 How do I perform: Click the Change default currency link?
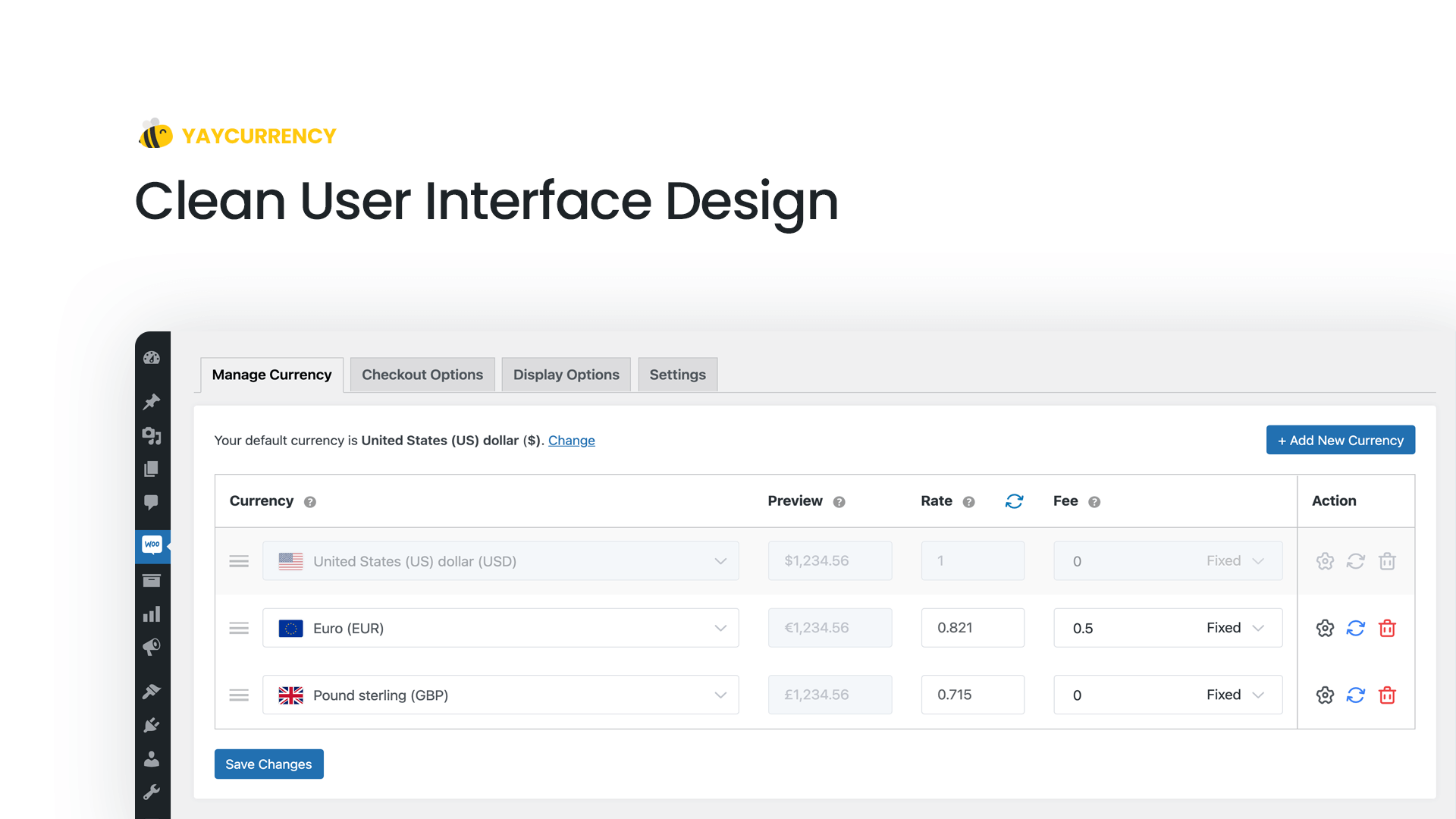pyautogui.click(x=572, y=440)
